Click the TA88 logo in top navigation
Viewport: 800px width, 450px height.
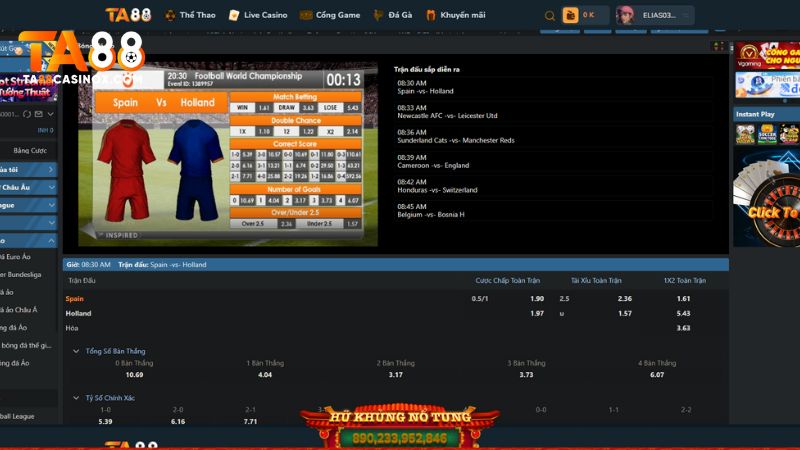tap(128, 15)
